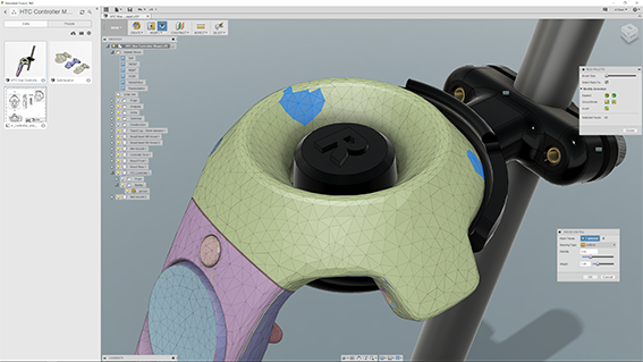
Task: Click the ViewCube in the top-right corner
Action: (629, 34)
